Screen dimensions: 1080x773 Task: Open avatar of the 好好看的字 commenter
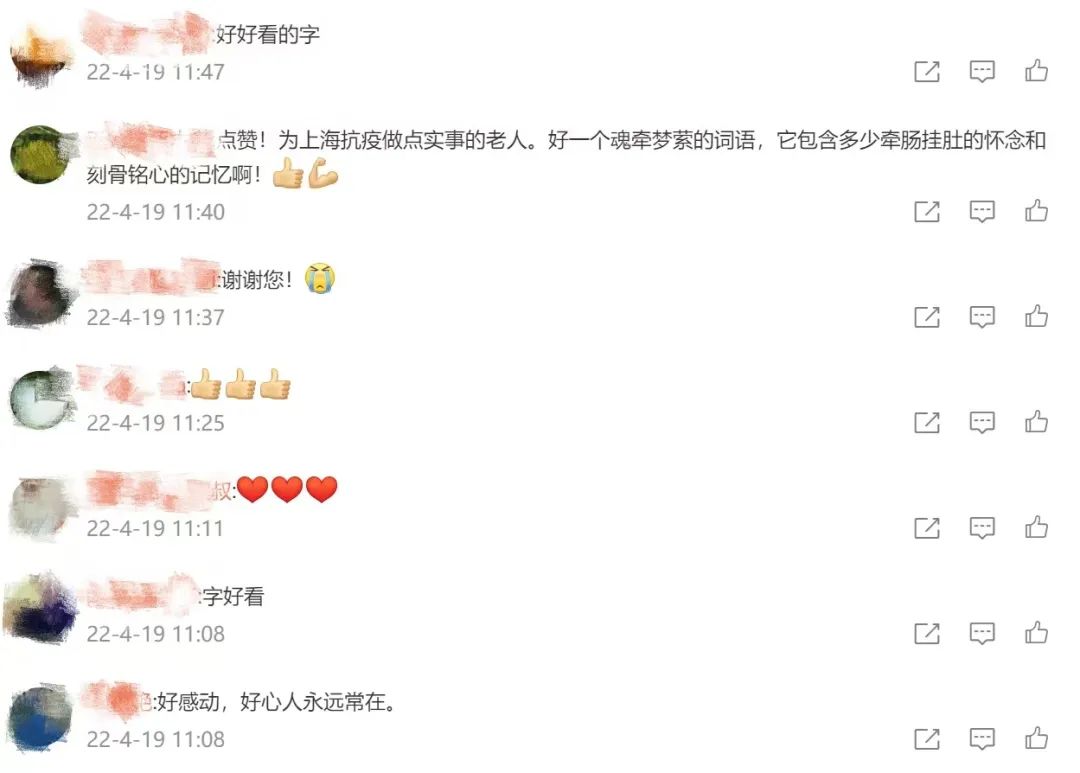[x=41, y=55]
